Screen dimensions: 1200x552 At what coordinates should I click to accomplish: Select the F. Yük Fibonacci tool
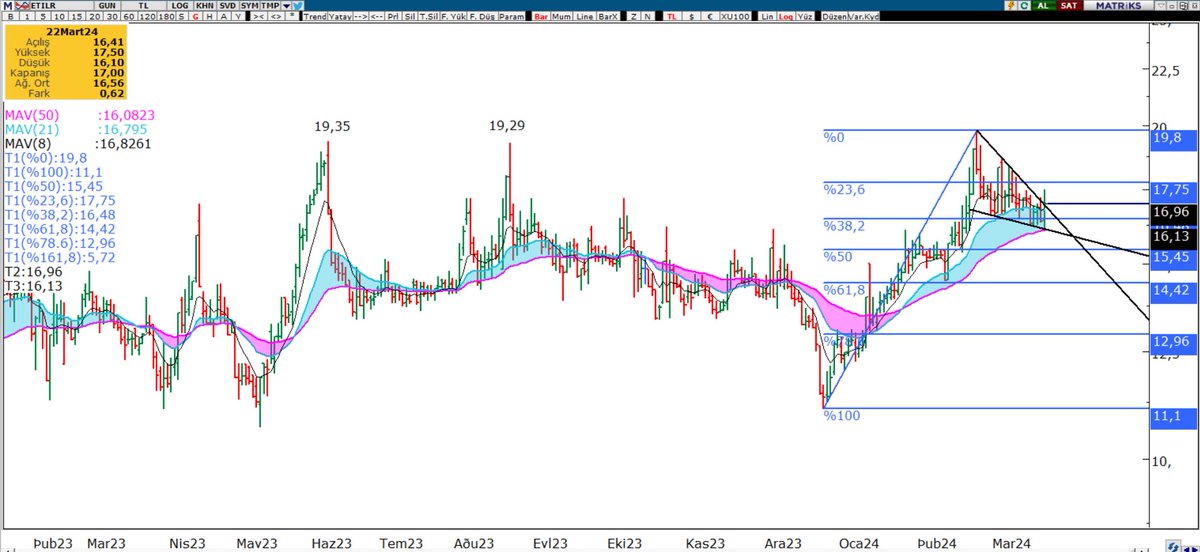click(453, 17)
